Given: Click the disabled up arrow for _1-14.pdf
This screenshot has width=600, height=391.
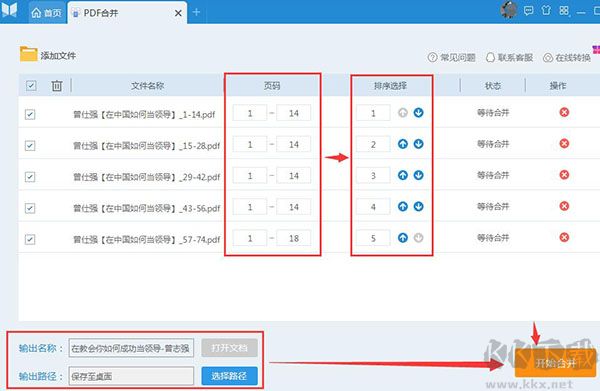Looking at the screenshot, I should pyautogui.click(x=403, y=113).
